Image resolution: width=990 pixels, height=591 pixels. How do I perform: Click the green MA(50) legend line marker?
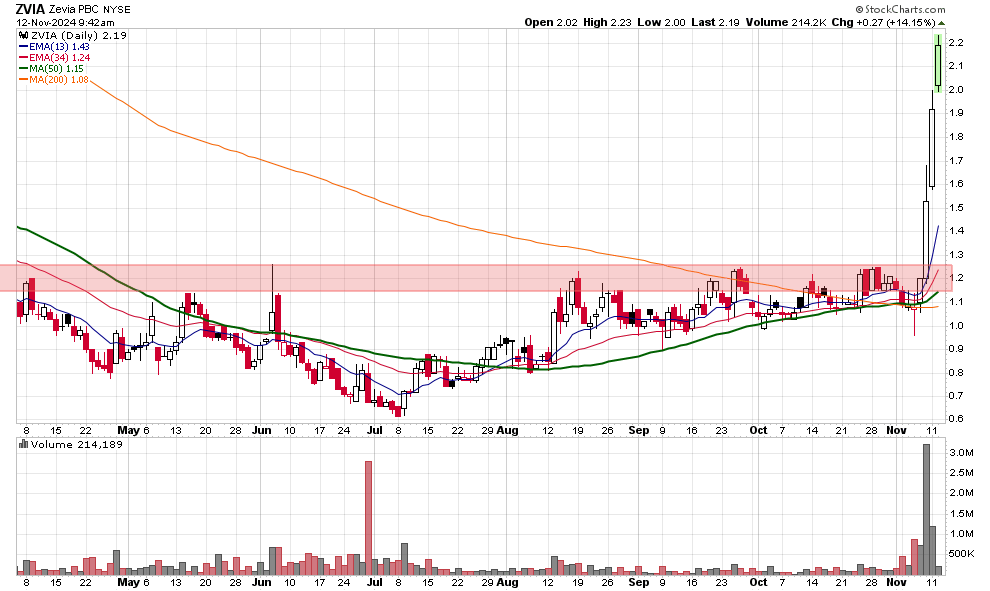[24, 69]
